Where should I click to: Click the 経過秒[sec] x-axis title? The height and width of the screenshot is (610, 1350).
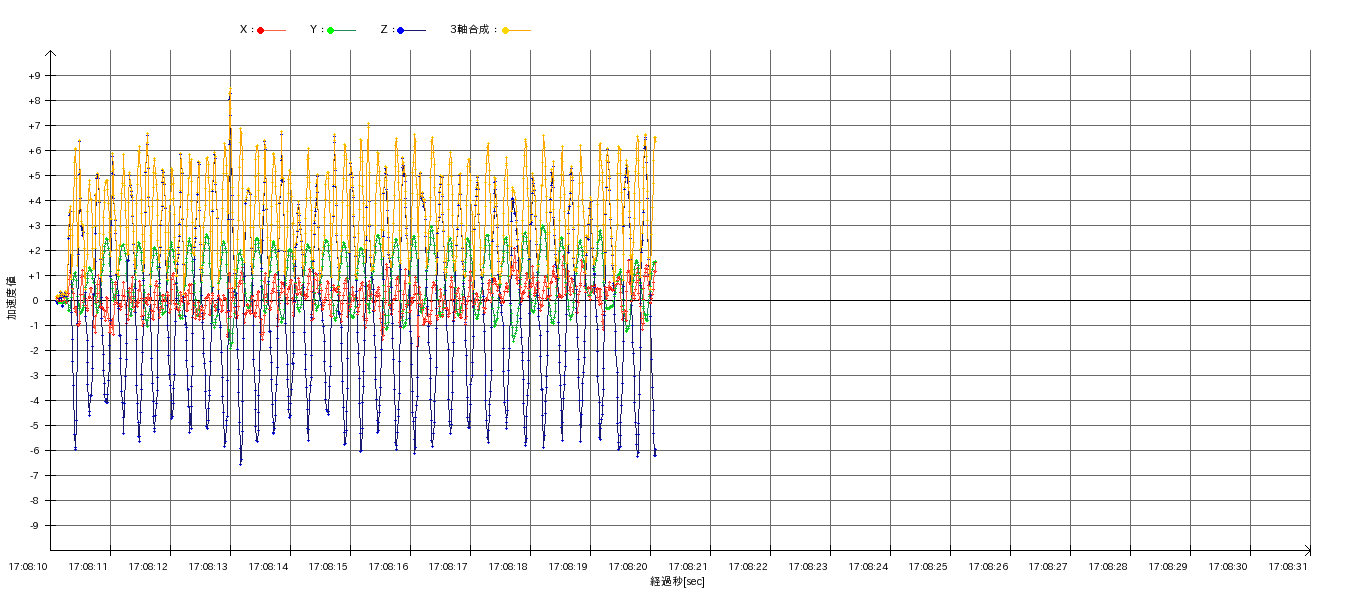(x=677, y=582)
